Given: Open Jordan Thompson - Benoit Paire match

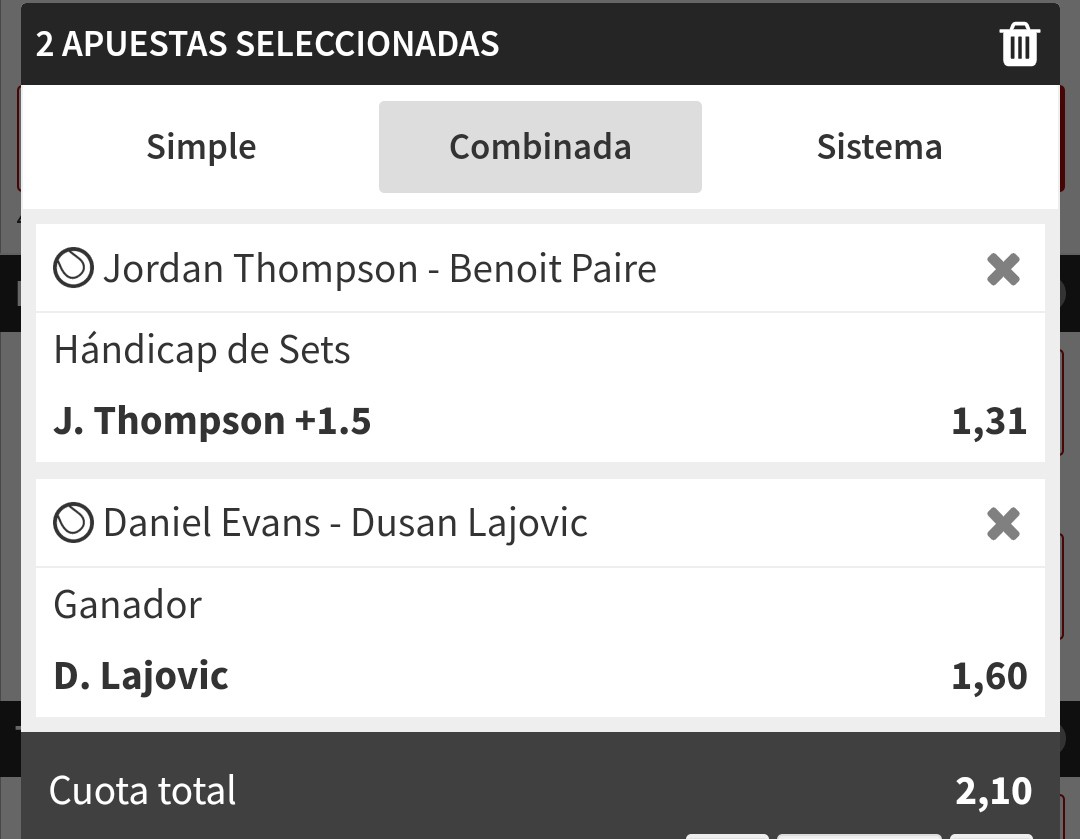Looking at the screenshot, I should click(380, 268).
